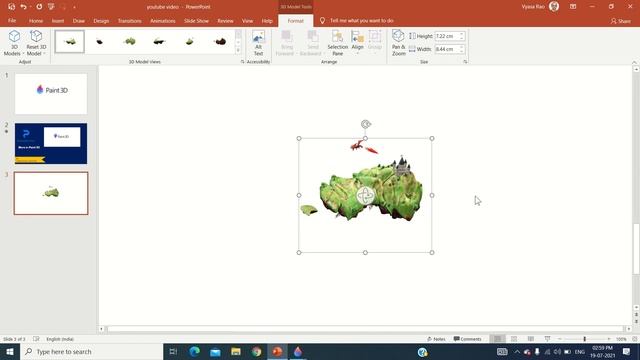Start Slide Show from status bar
640x360 pixels.
(547, 339)
